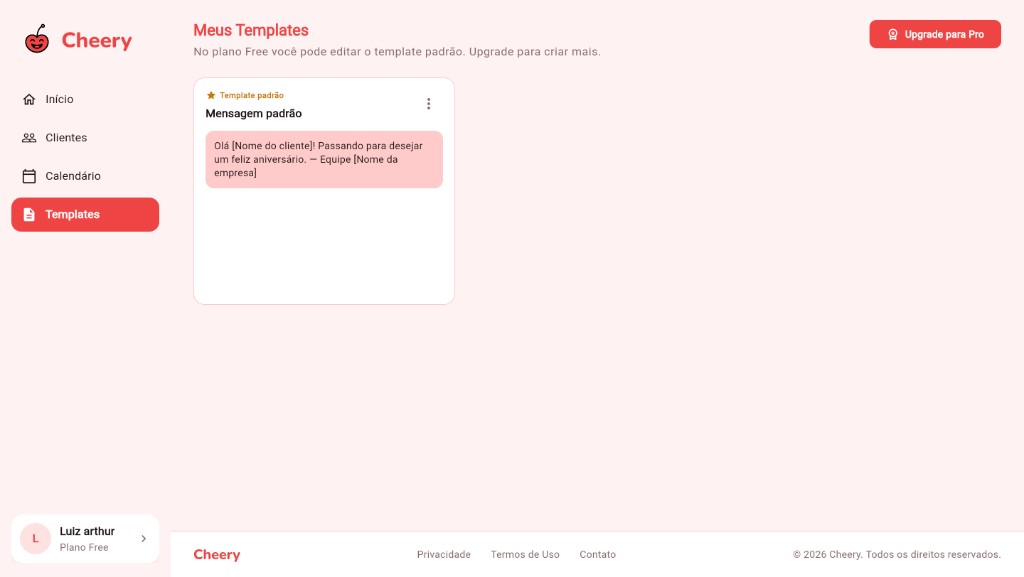Viewport: 1024px width, 577px height.
Task: Click the Meus Templates heading
Action: [x=251, y=30]
